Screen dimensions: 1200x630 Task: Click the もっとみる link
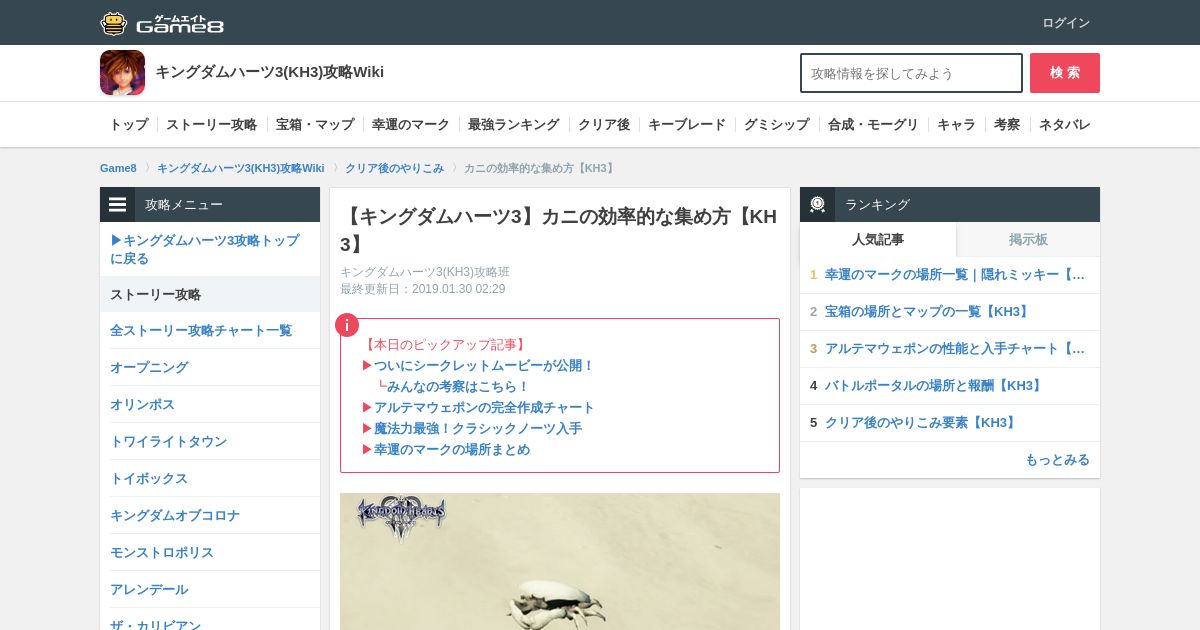click(1057, 460)
